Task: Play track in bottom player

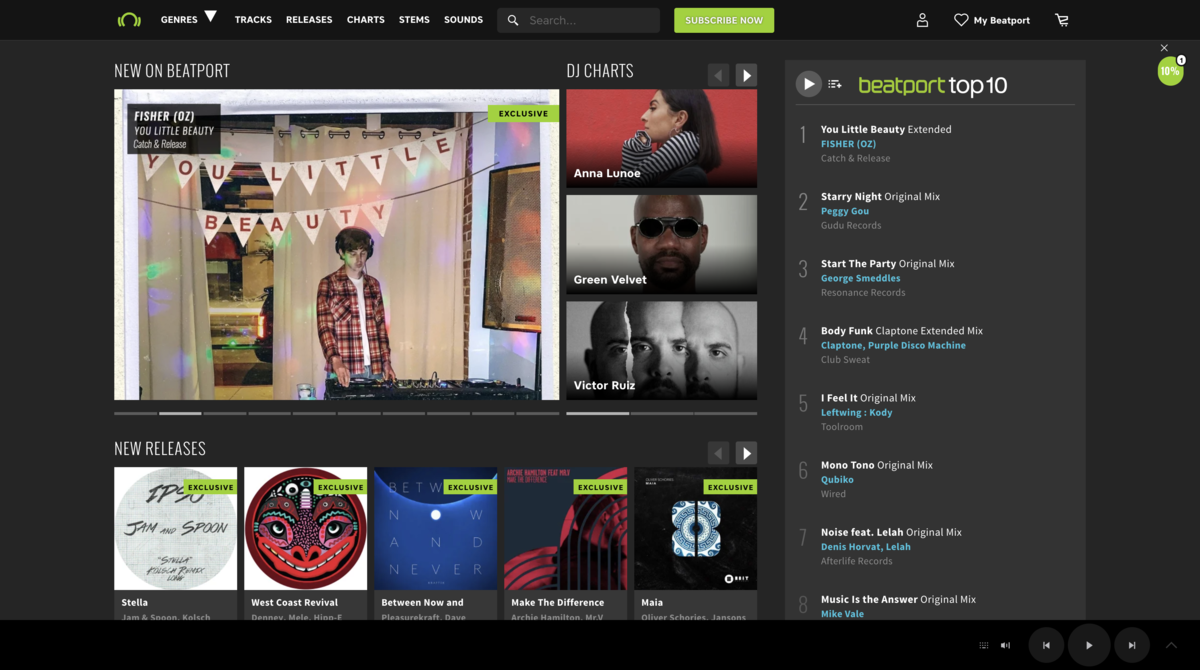Action: click(1089, 645)
